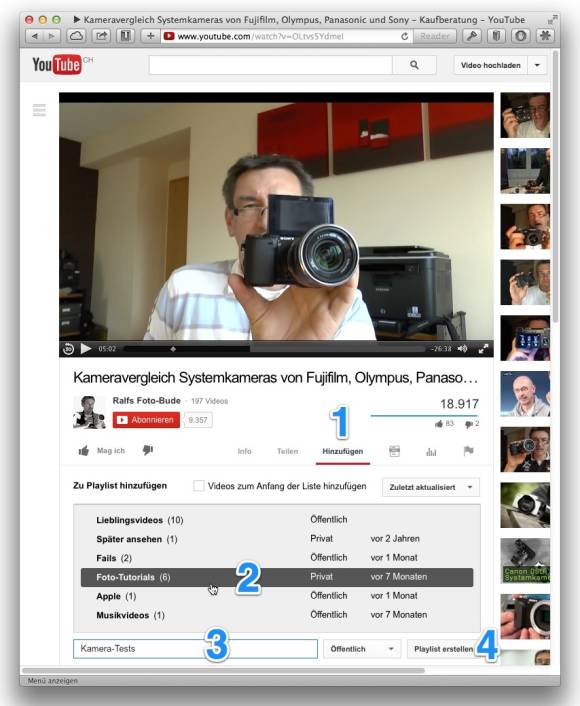The width and height of the screenshot is (580, 706).
Task: Click the video progress bar
Action: pos(275,349)
